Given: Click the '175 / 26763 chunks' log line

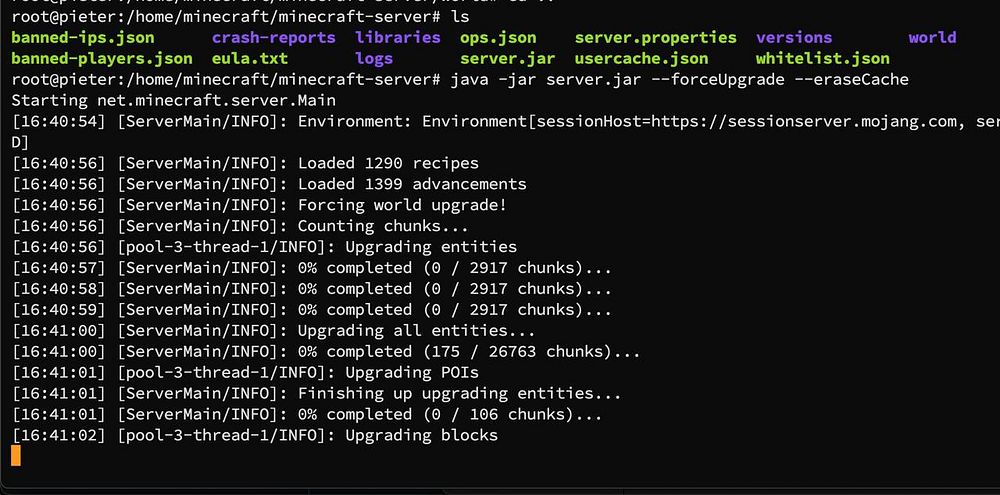Looking at the screenshot, I should click(x=326, y=352).
